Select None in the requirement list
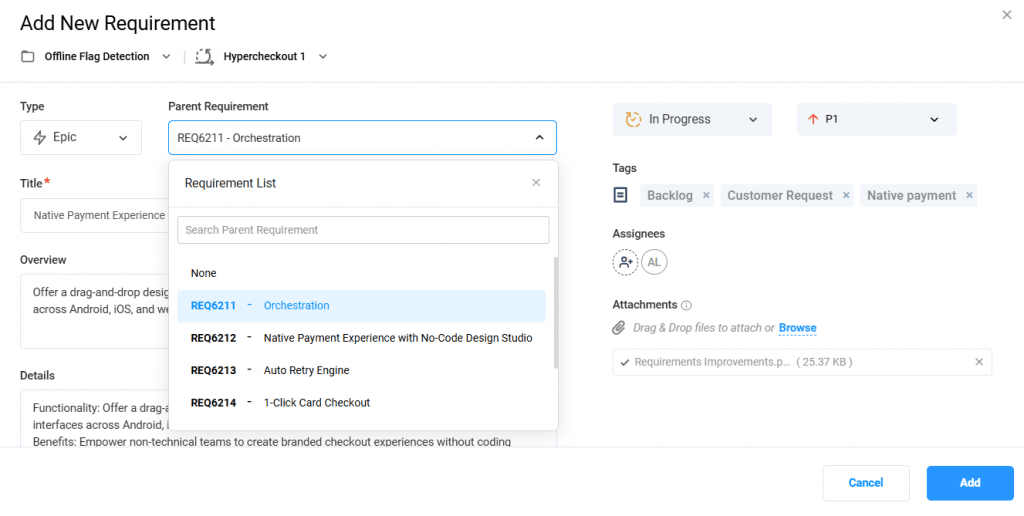 (x=204, y=273)
